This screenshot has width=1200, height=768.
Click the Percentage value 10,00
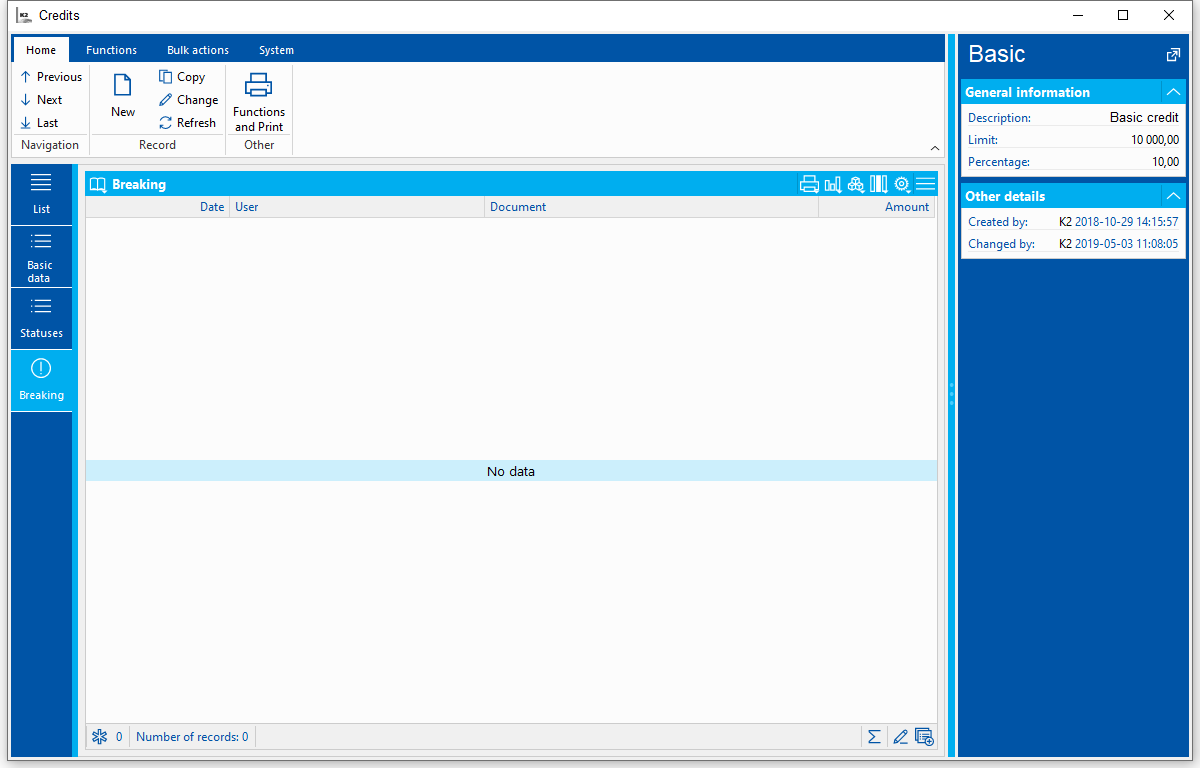click(x=1165, y=162)
